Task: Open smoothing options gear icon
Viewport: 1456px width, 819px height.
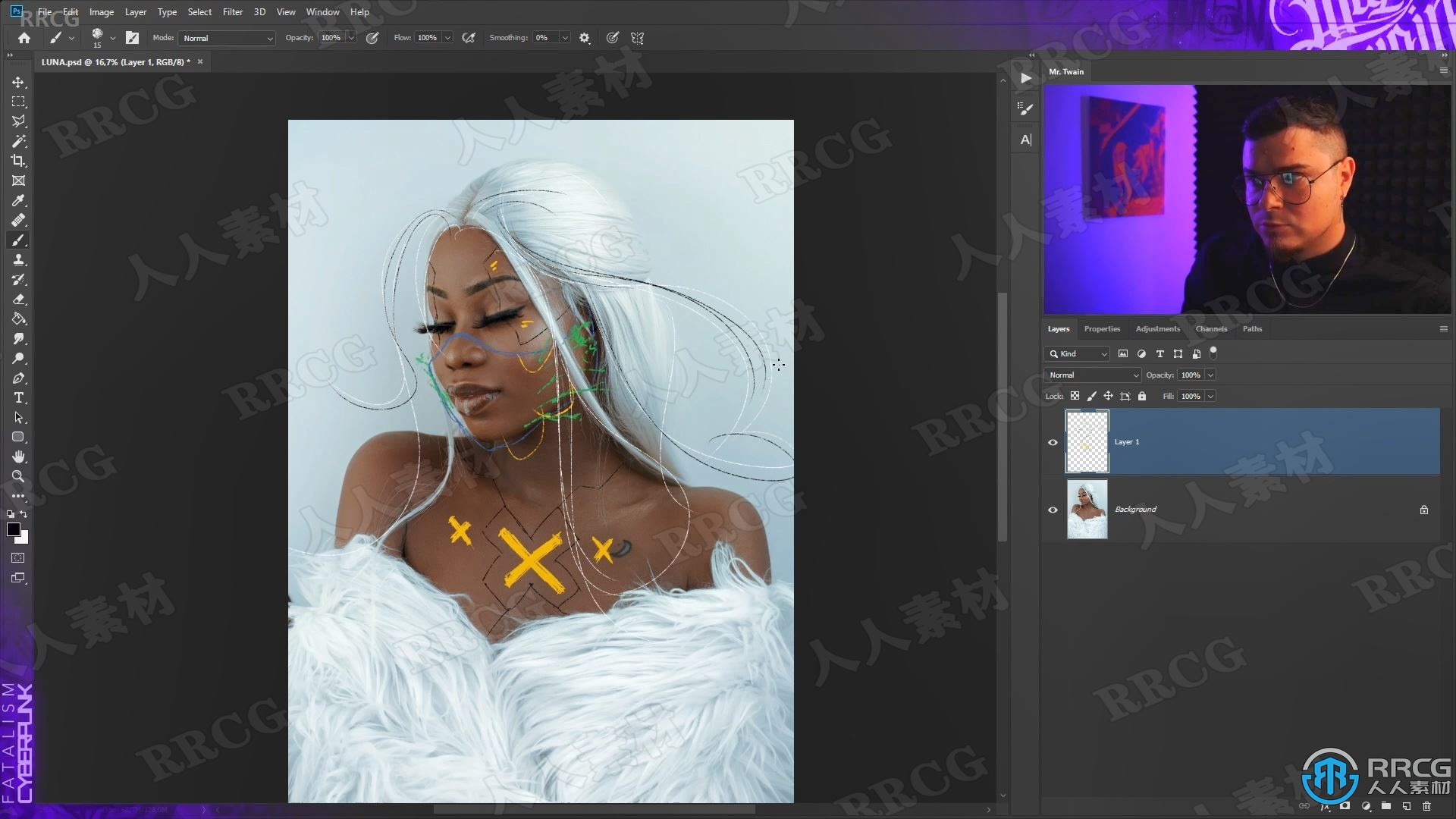Action: 585,38
